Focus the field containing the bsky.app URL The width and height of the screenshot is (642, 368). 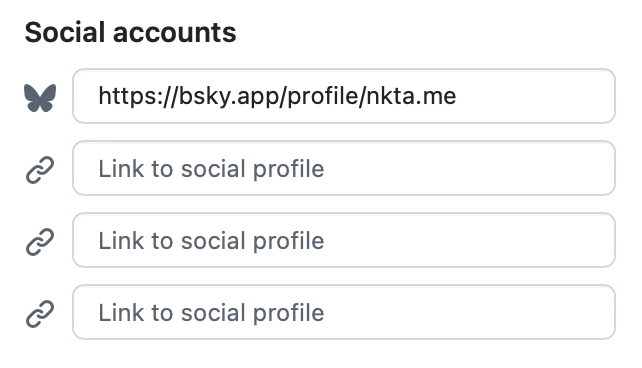(x=344, y=96)
